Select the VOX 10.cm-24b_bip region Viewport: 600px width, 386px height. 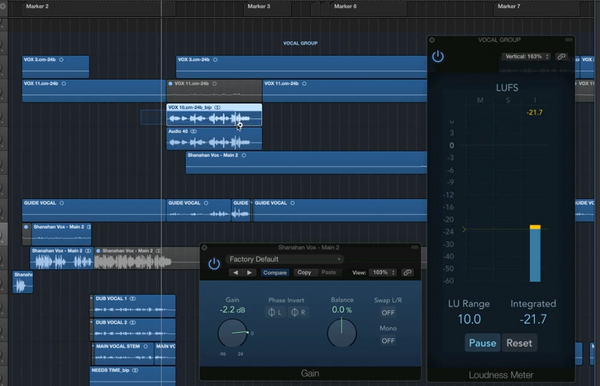214,115
